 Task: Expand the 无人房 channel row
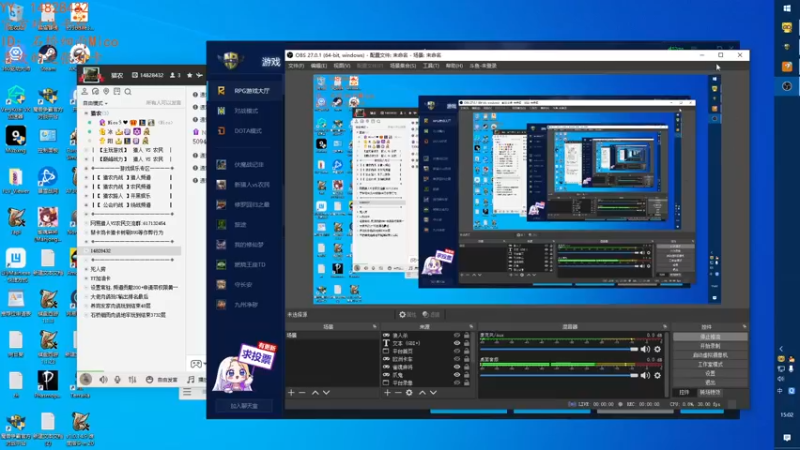click(x=86, y=269)
